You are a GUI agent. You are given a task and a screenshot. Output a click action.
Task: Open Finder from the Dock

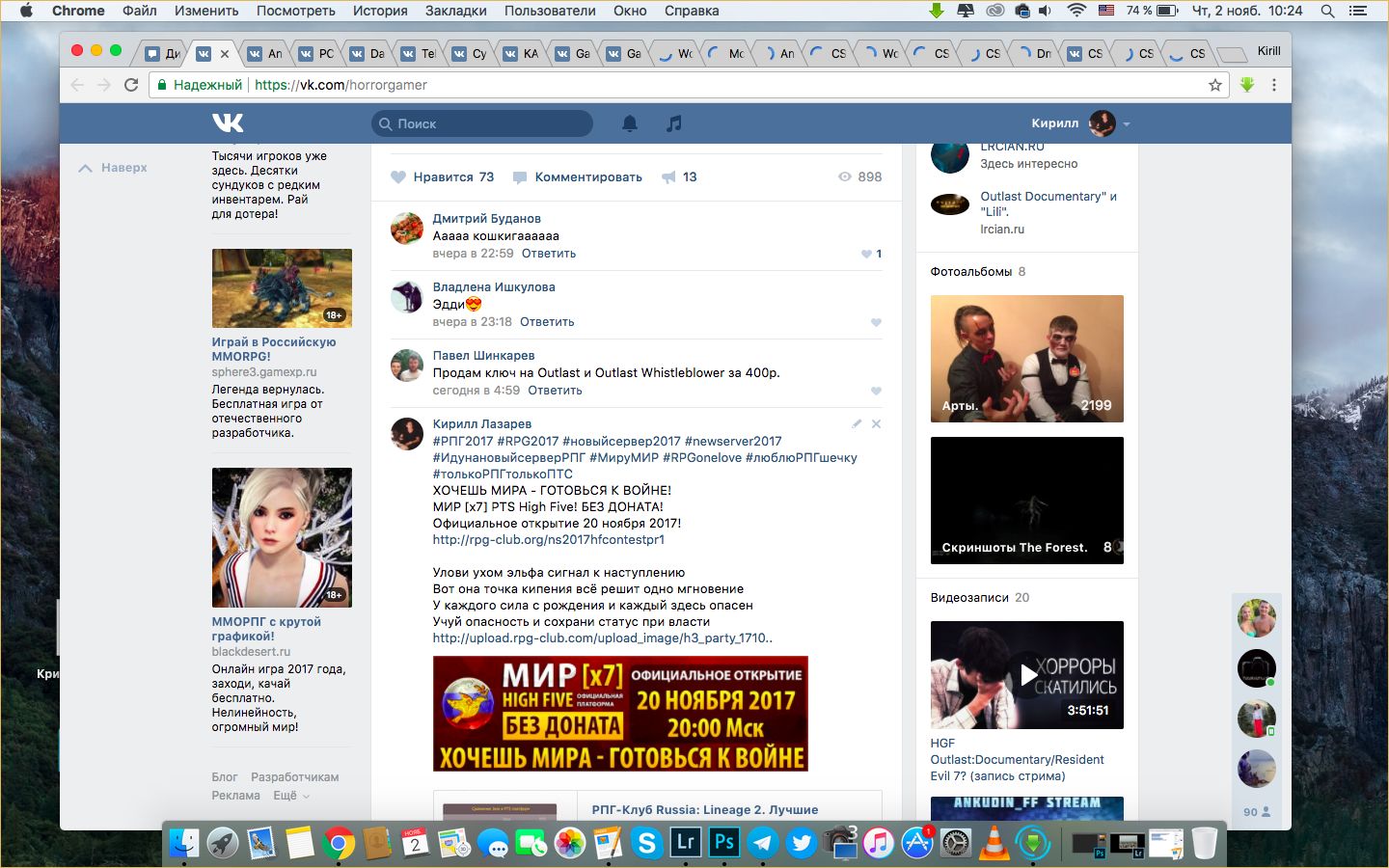point(184,842)
